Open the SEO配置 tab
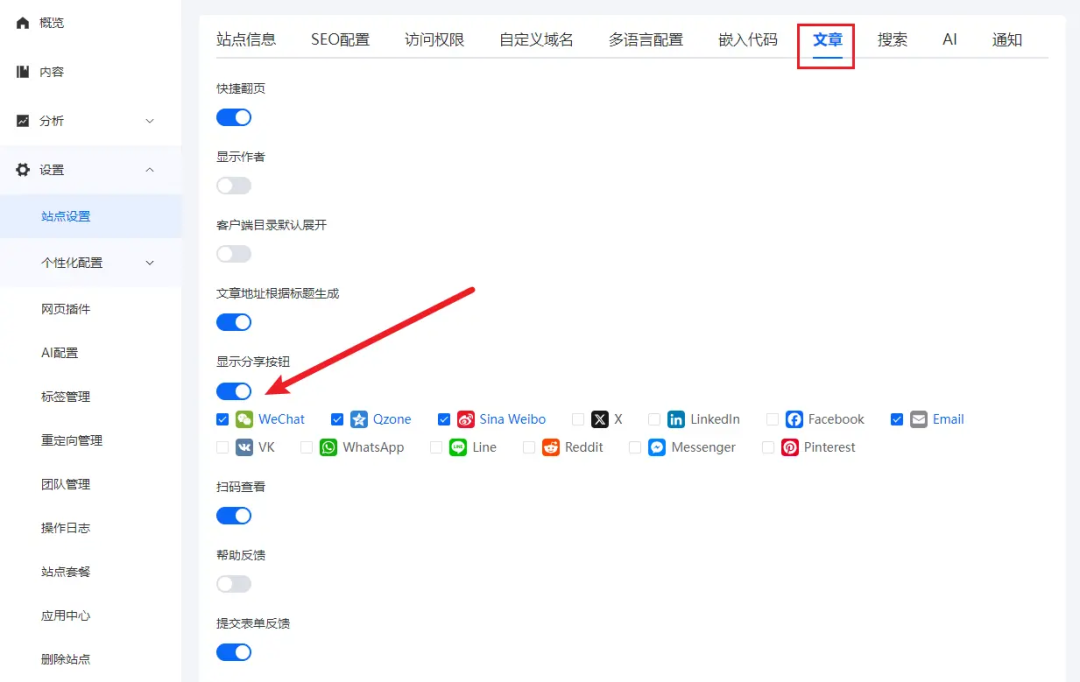 tap(340, 39)
